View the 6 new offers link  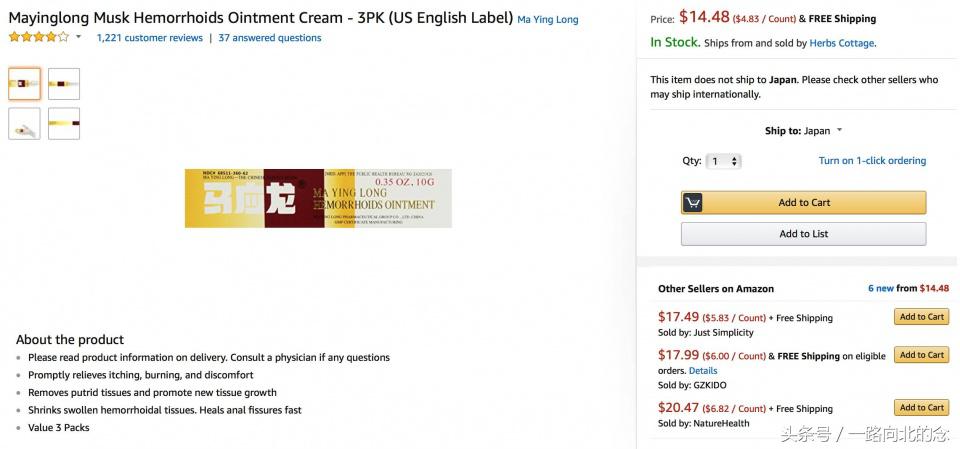point(880,288)
